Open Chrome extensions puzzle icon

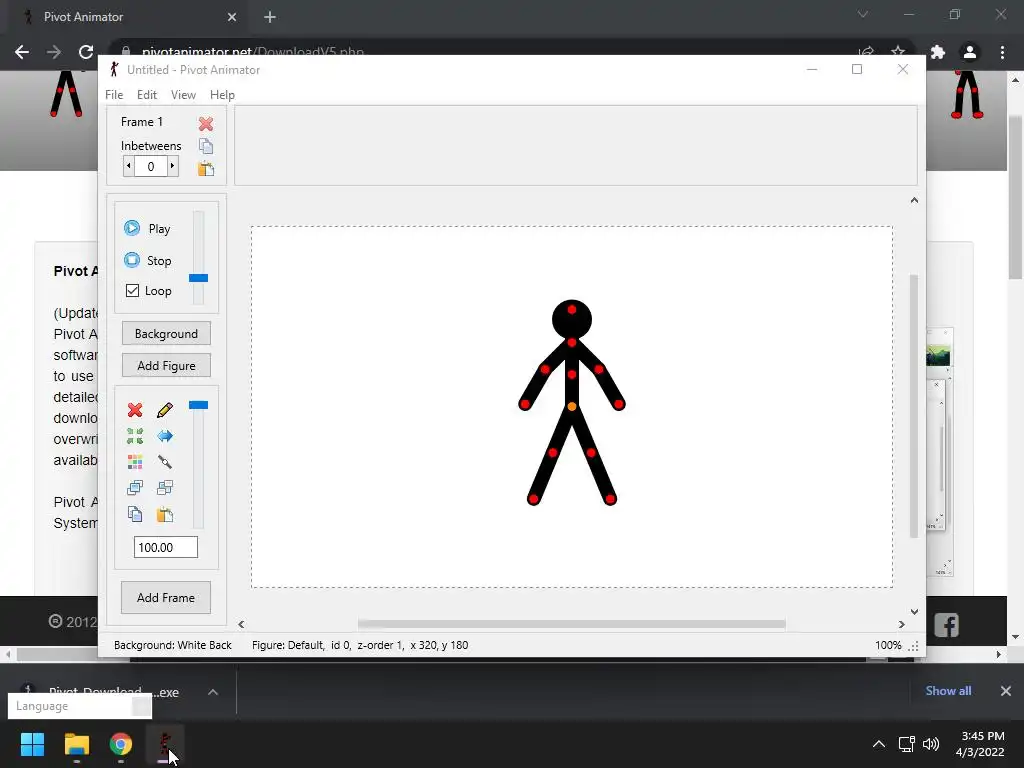pyautogui.click(x=938, y=52)
